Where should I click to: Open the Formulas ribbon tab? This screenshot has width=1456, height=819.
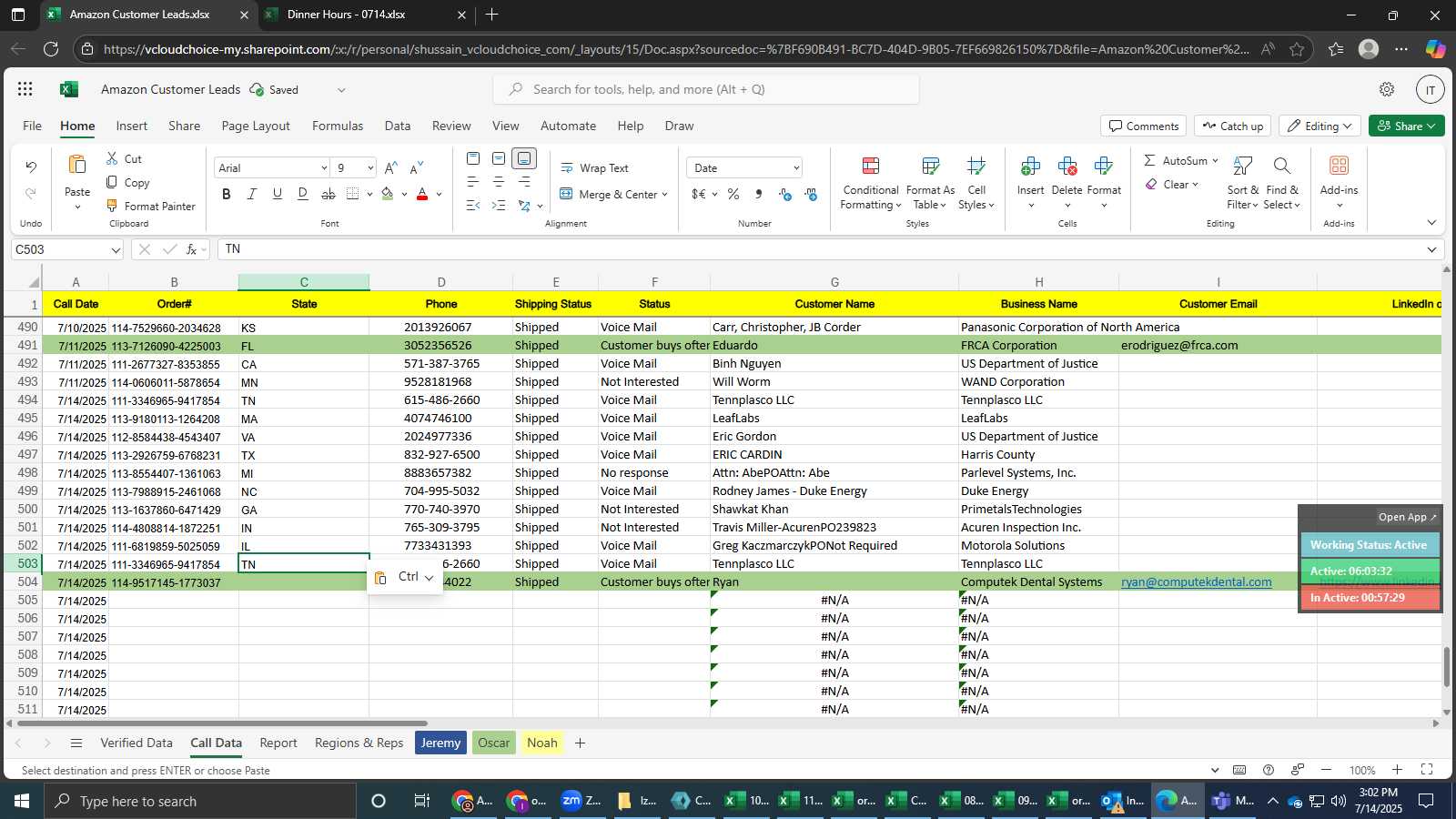[x=338, y=126]
